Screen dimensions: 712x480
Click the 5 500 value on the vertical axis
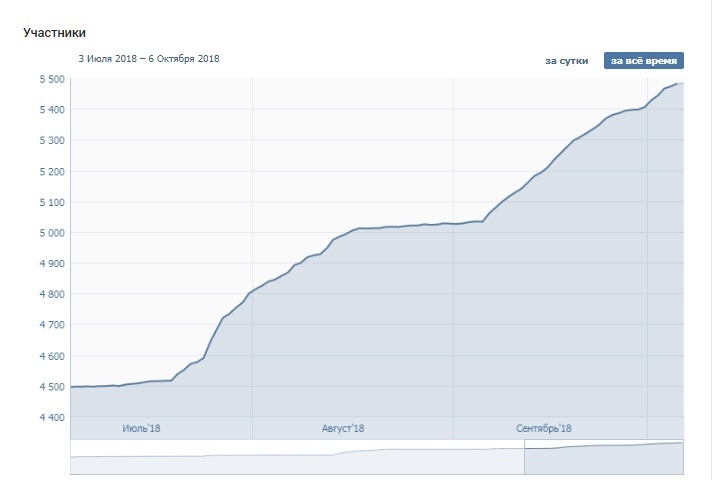pos(50,79)
